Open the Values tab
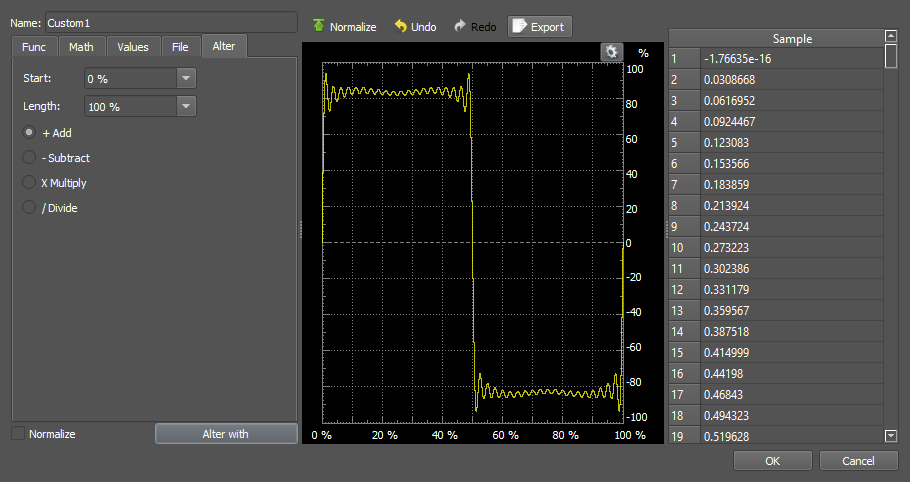 click(133, 47)
